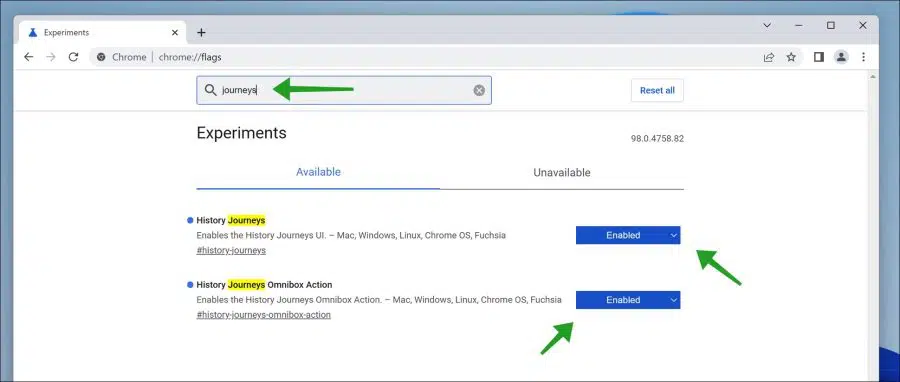Go back with the browser back arrow
Viewport: 900px width, 382px height.
pyautogui.click(x=29, y=57)
